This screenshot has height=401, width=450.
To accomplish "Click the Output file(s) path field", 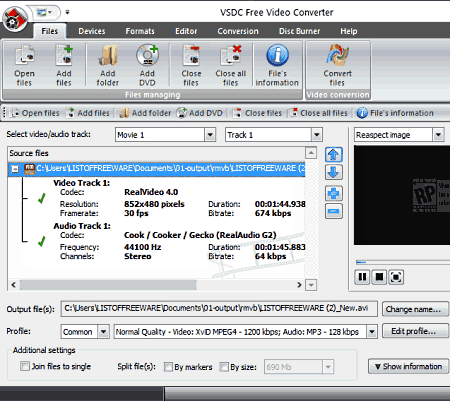I will [x=219, y=309].
